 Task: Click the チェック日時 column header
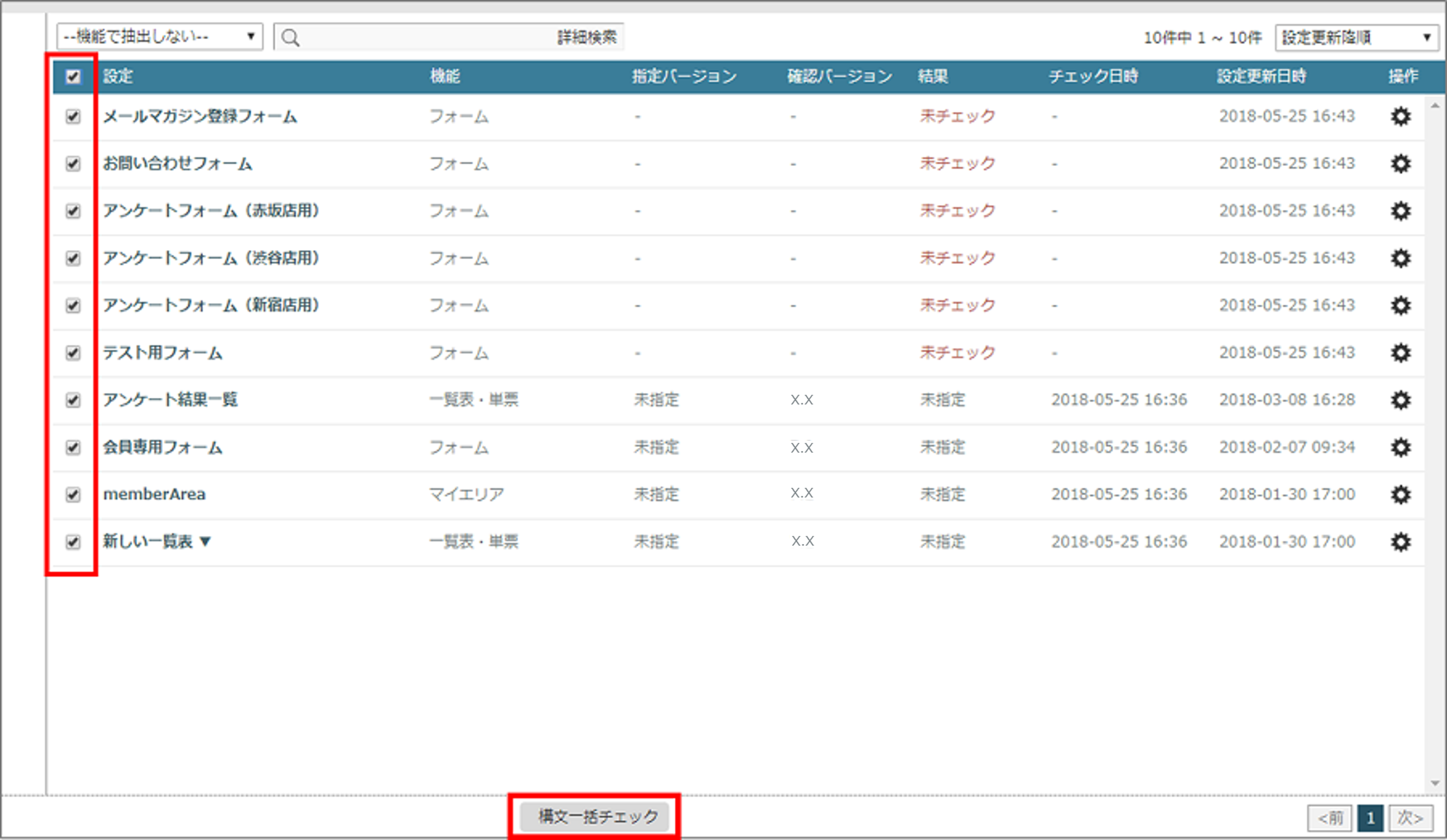pyautogui.click(x=1093, y=76)
